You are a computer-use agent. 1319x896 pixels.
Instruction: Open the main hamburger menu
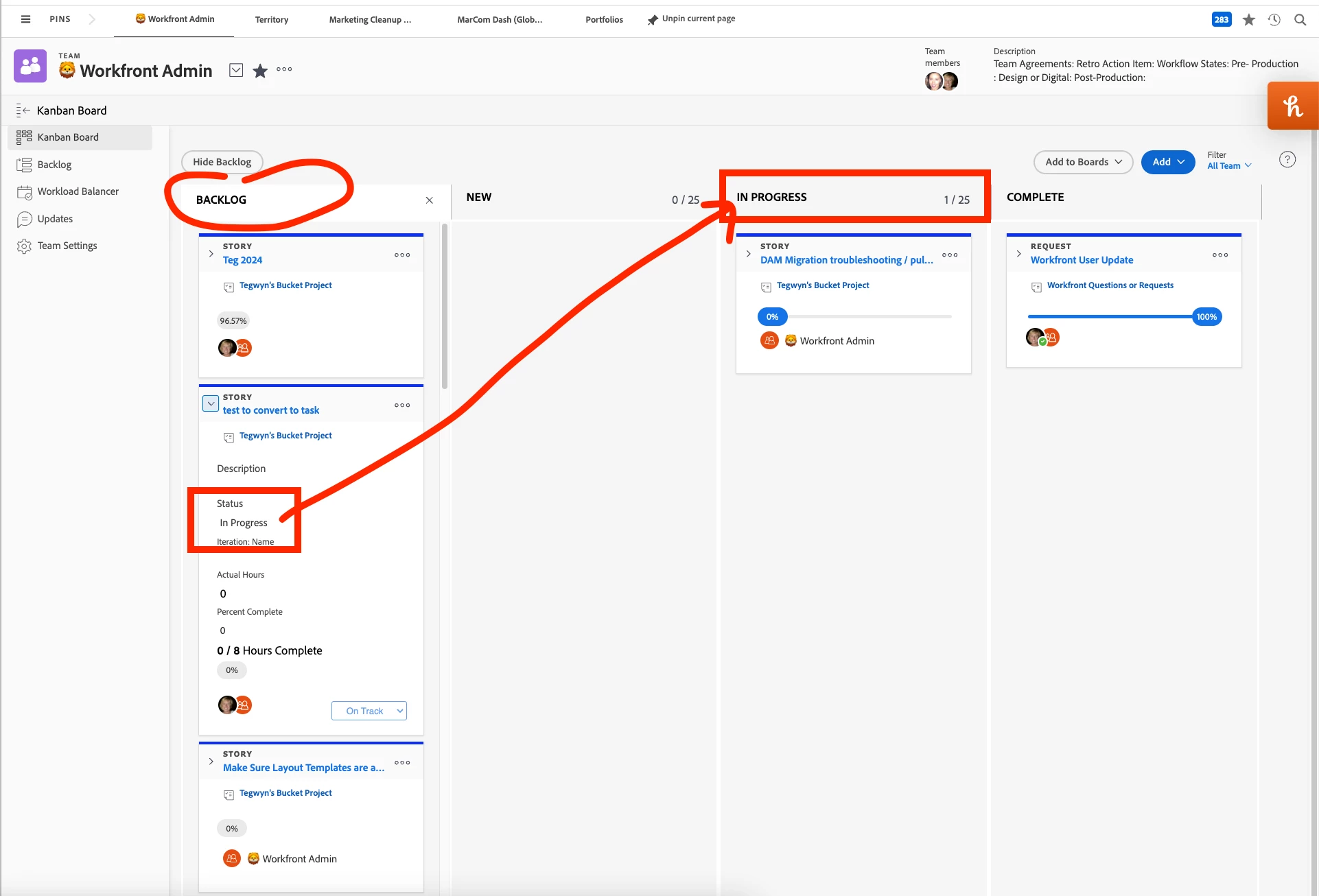pyautogui.click(x=25, y=19)
